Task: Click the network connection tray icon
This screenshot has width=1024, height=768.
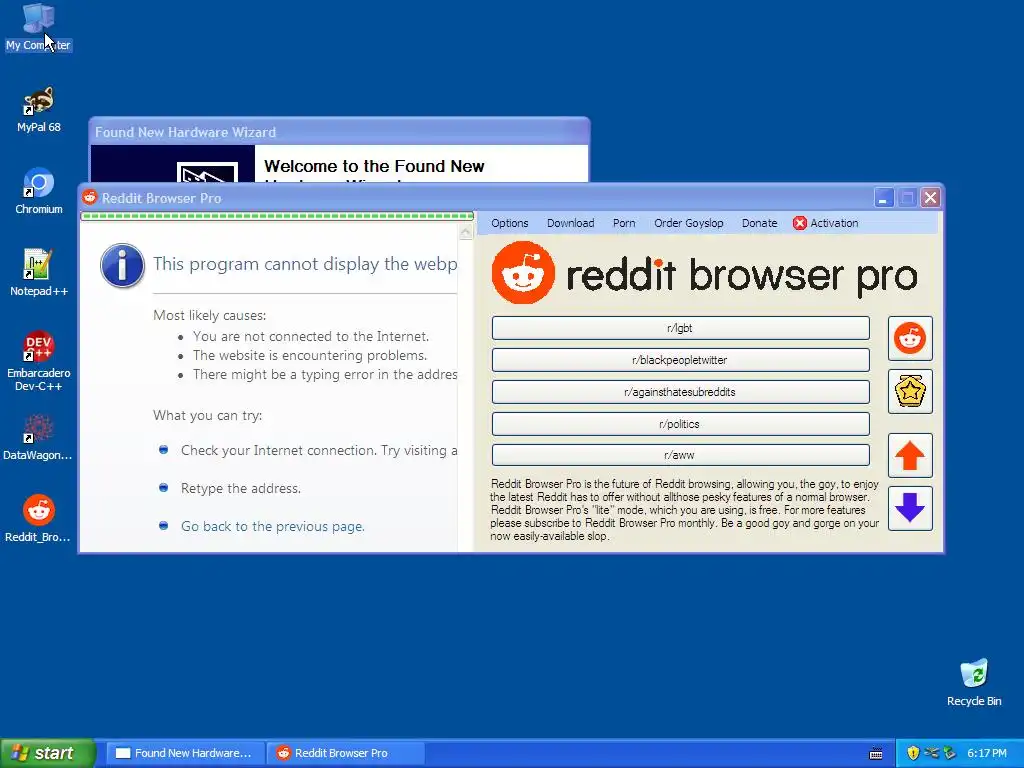Action: coord(931,753)
